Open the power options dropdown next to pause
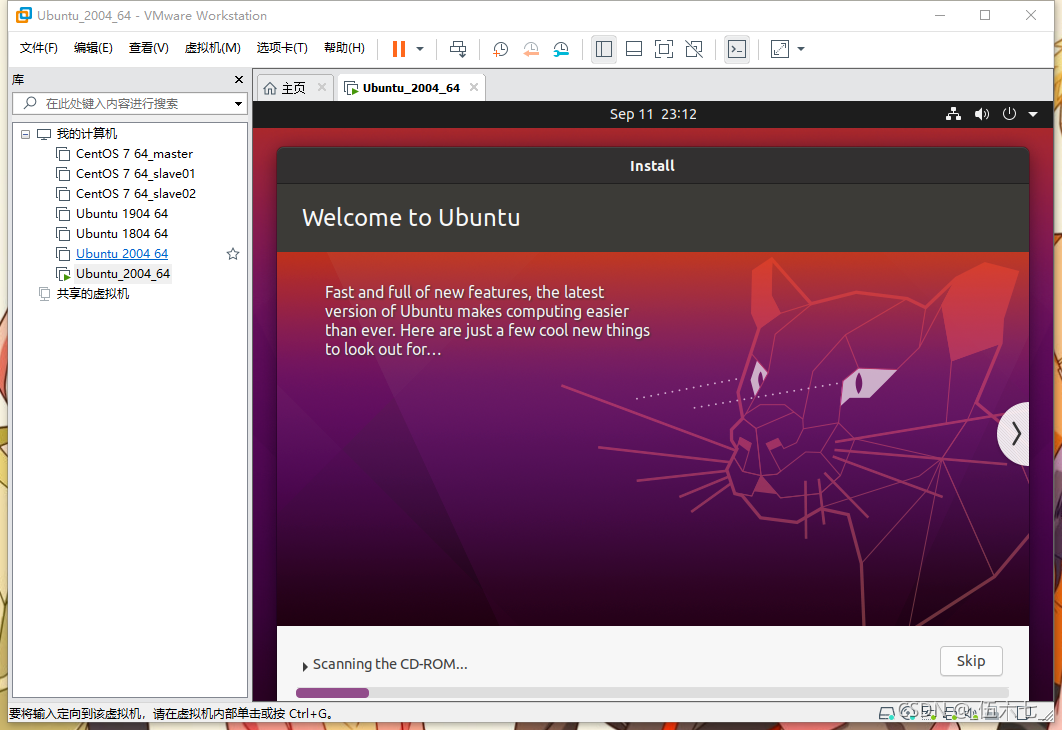This screenshot has height=730, width=1062. tap(420, 49)
